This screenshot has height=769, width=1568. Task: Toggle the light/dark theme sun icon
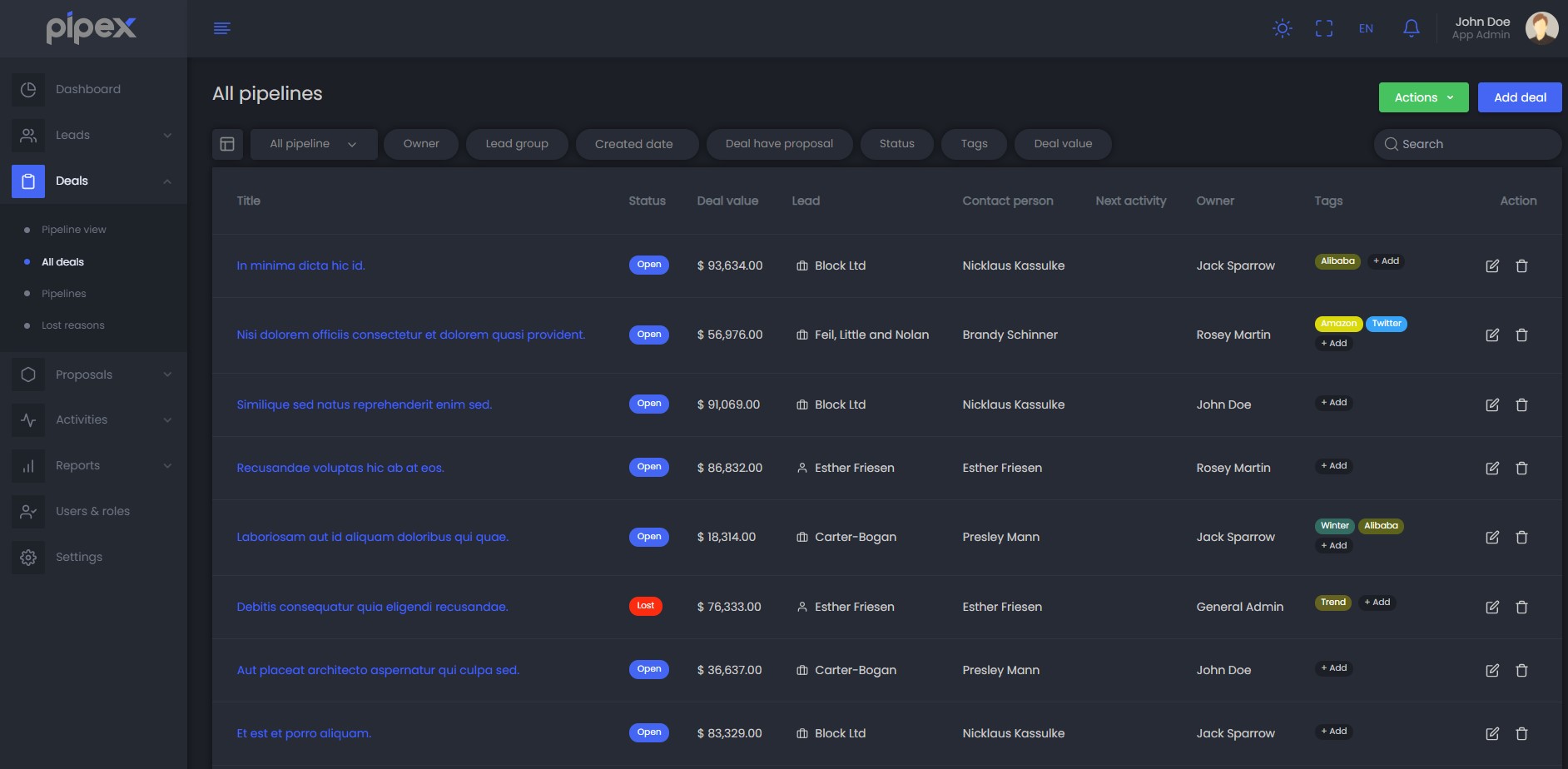1282,28
